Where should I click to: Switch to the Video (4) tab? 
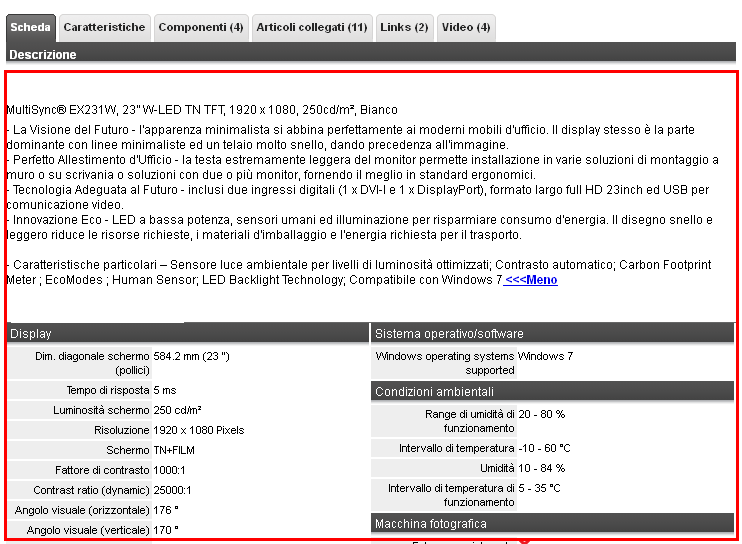tap(466, 27)
